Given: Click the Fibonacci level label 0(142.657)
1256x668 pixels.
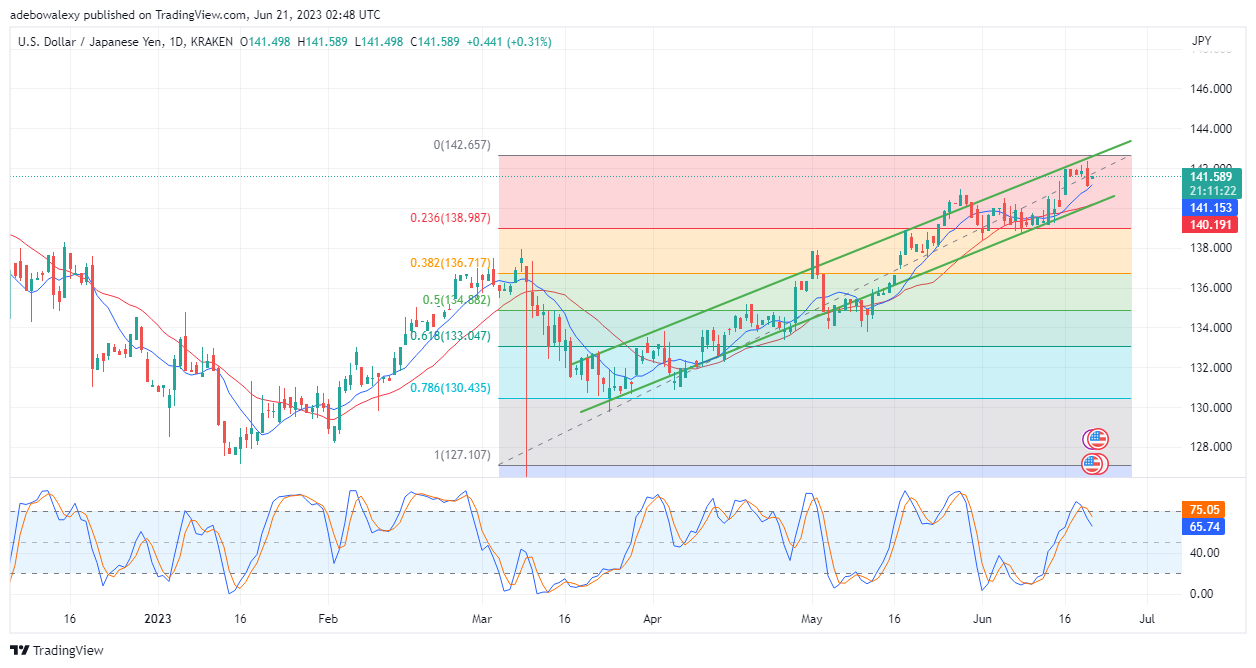Looking at the screenshot, I should click(x=461, y=145).
